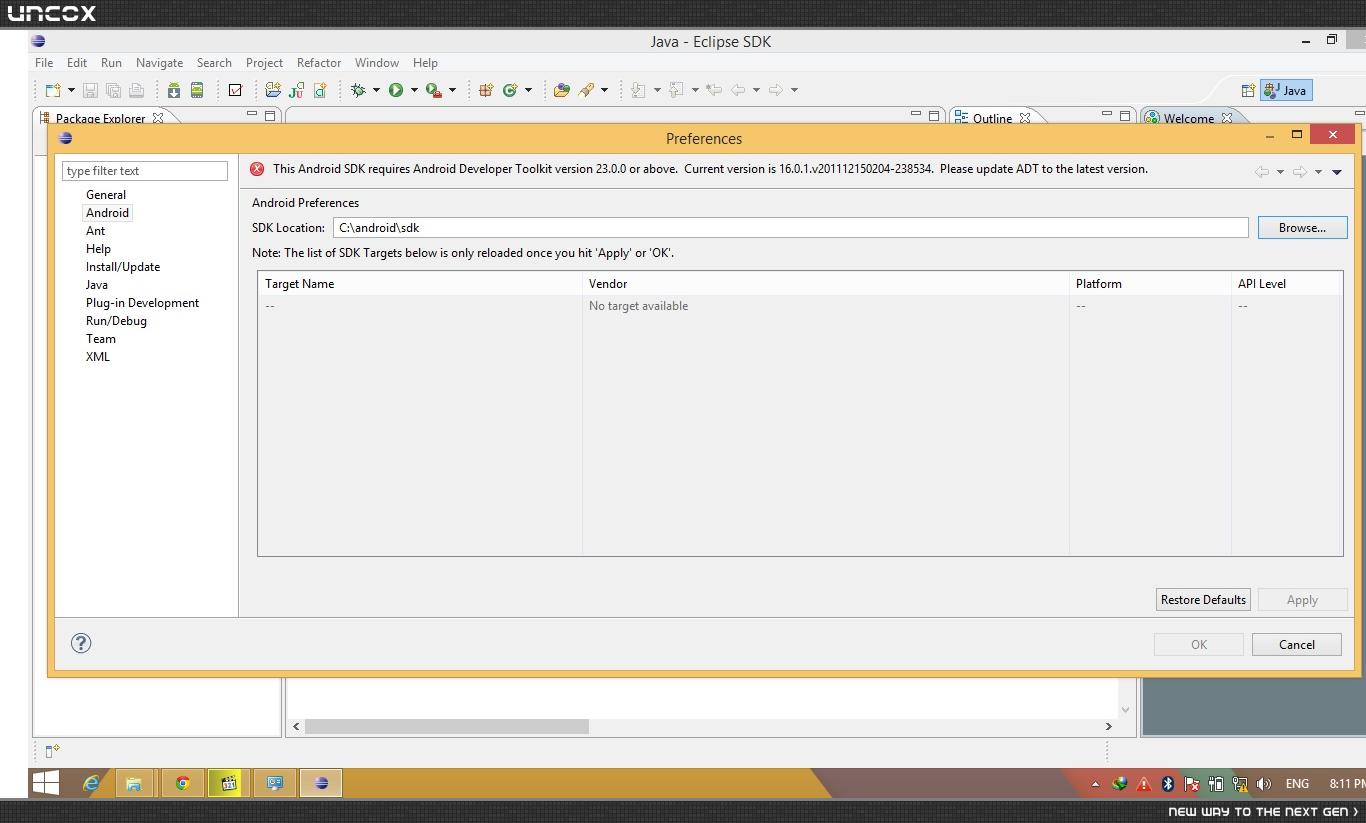
Task: Select Java in preferences tree
Action: pos(97,285)
